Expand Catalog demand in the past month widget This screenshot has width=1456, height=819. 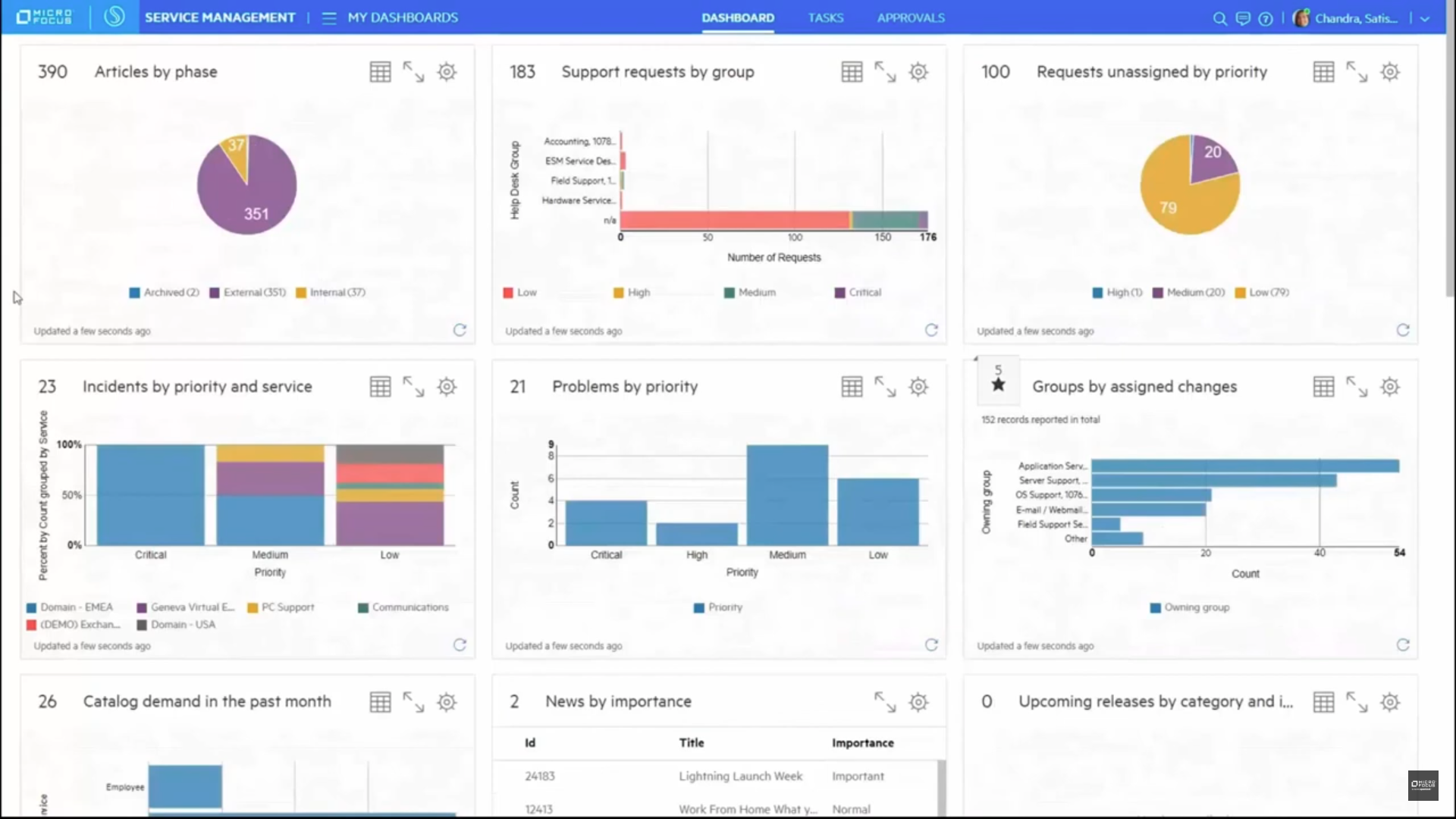[413, 702]
